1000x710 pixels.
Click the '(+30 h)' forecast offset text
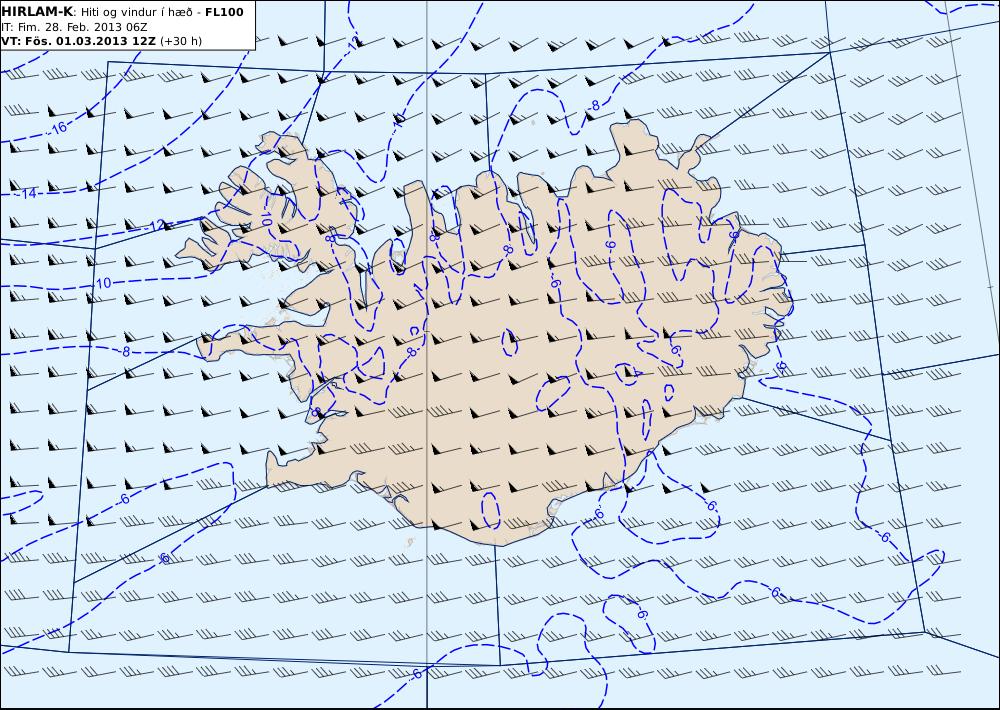click(180, 41)
